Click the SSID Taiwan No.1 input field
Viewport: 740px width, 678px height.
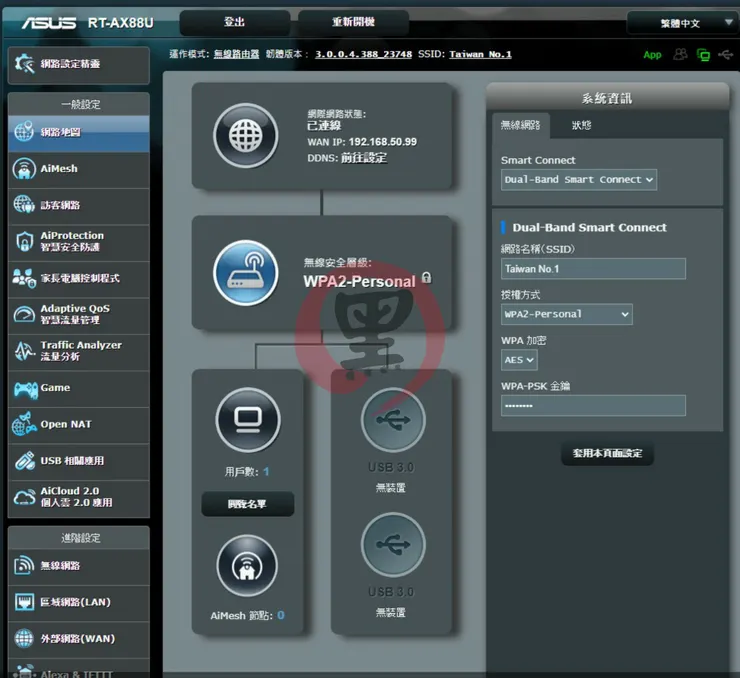click(x=593, y=269)
